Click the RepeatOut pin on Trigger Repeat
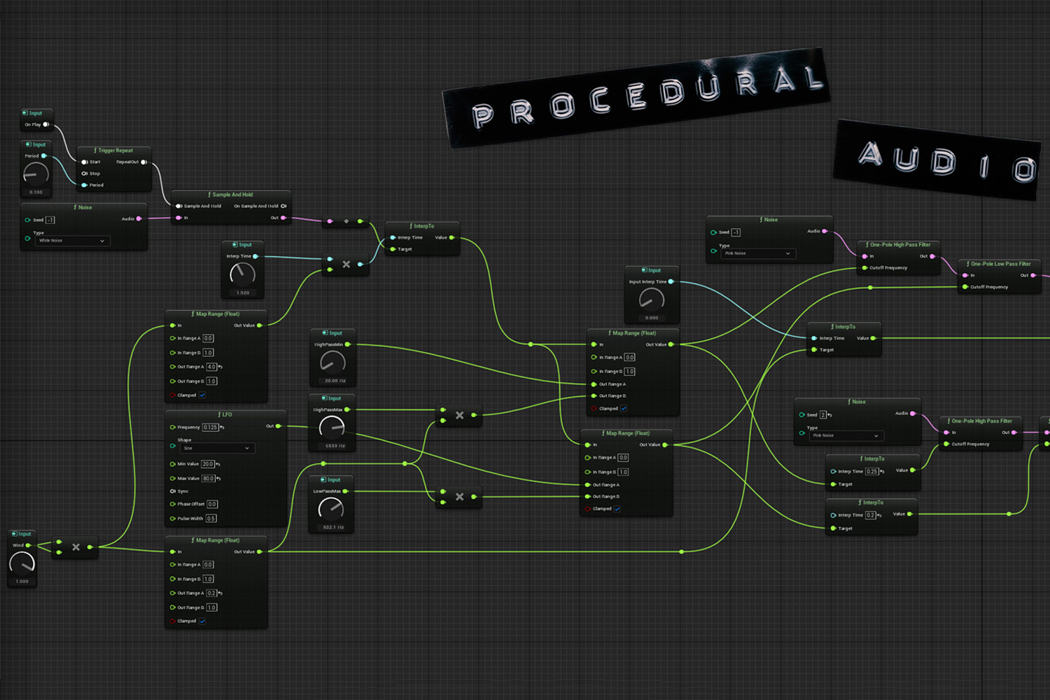Image resolution: width=1050 pixels, height=700 pixels. click(144, 162)
